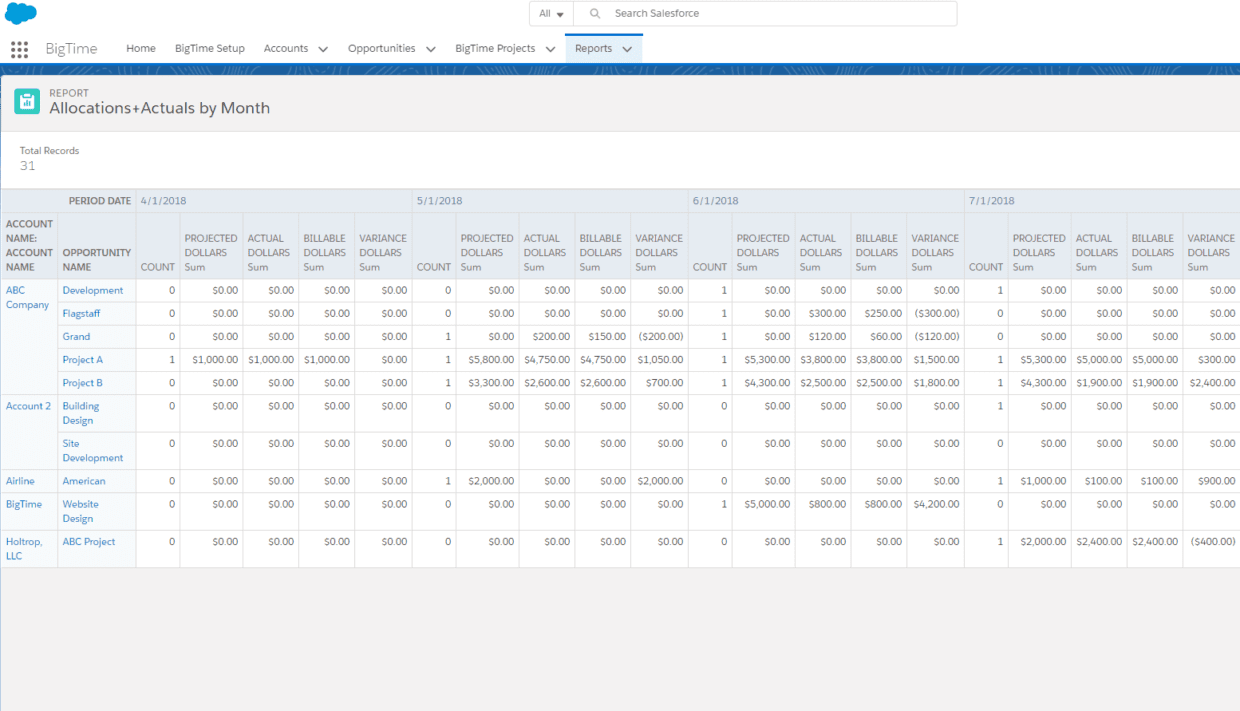
Task: Open the BigTime Projects dropdown arrow
Action: click(549, 48)
